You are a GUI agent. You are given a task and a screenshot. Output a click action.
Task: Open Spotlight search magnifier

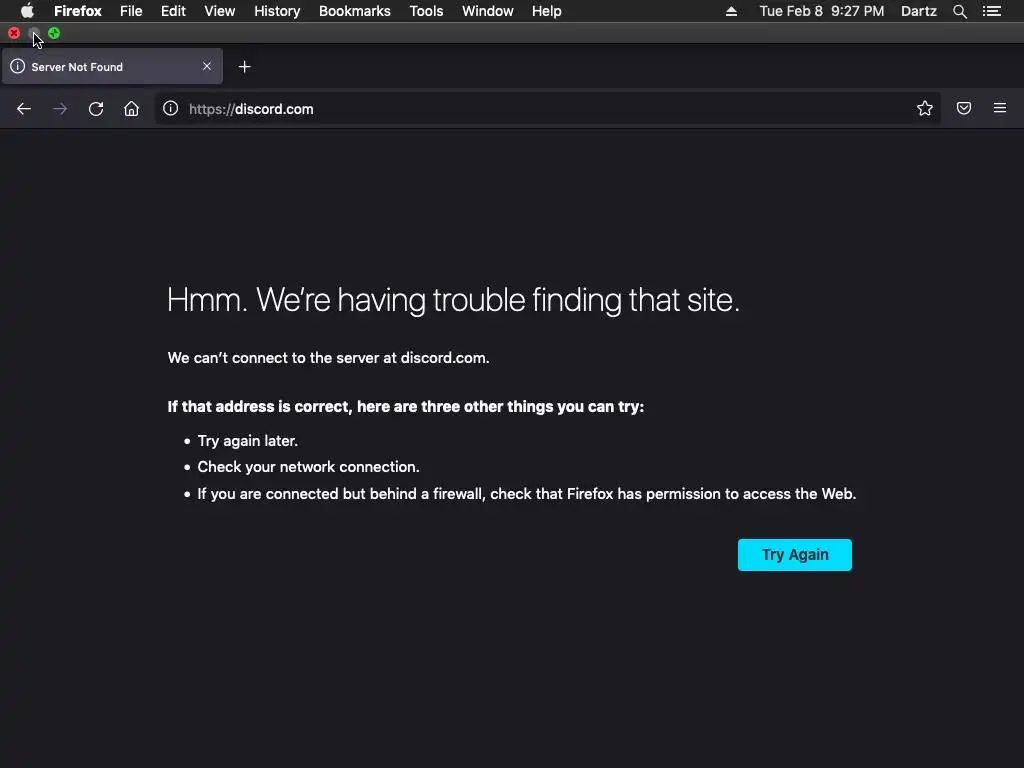[959, 11]
